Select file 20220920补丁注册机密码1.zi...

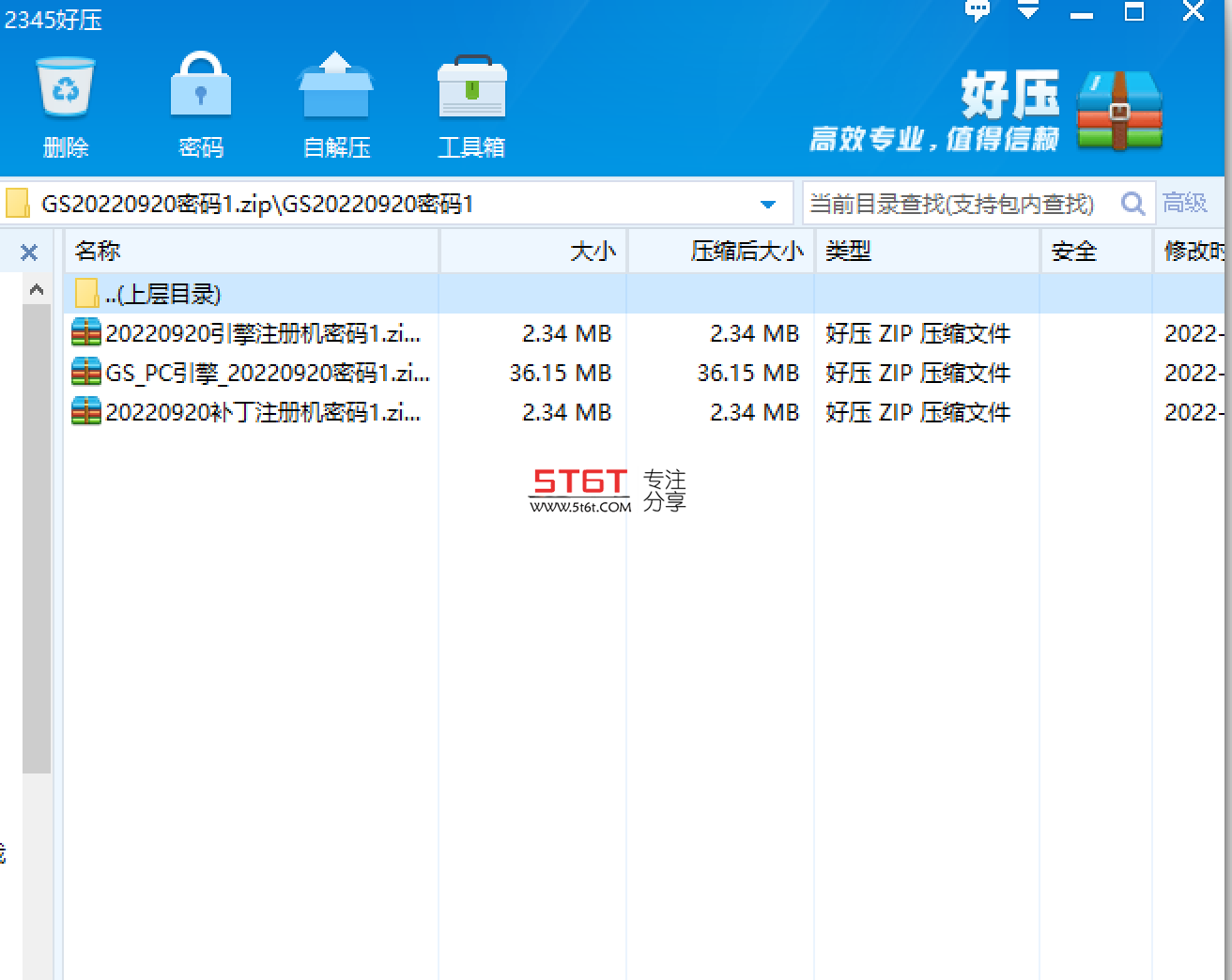tap(263, 412)
